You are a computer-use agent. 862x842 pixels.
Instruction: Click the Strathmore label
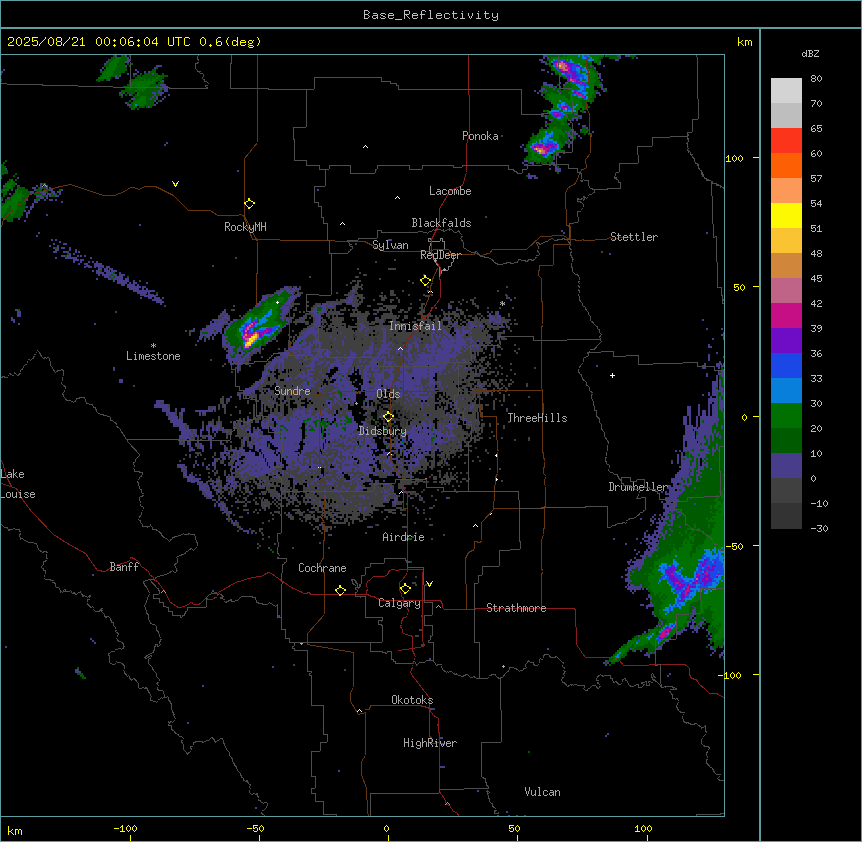pos(516,608)
